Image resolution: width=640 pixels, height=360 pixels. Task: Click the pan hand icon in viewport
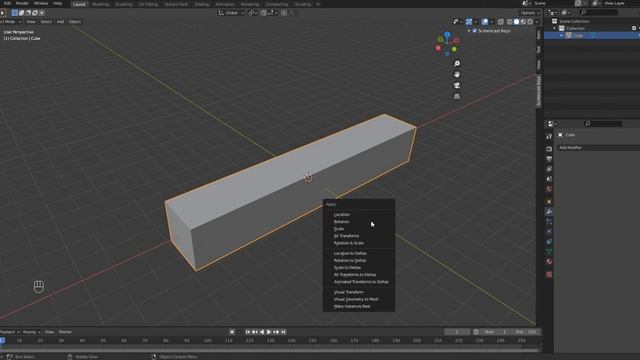(x=457, y=75)
